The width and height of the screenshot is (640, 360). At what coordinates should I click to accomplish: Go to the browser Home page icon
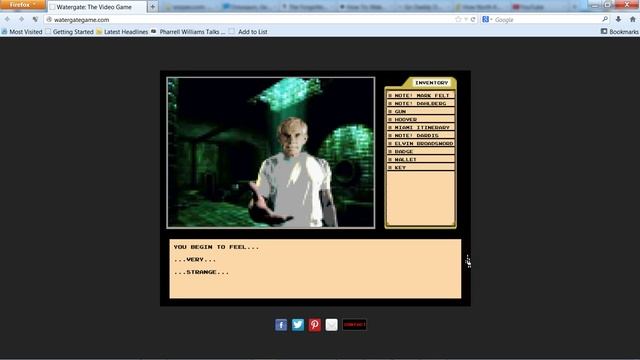[x=633, y=19]
